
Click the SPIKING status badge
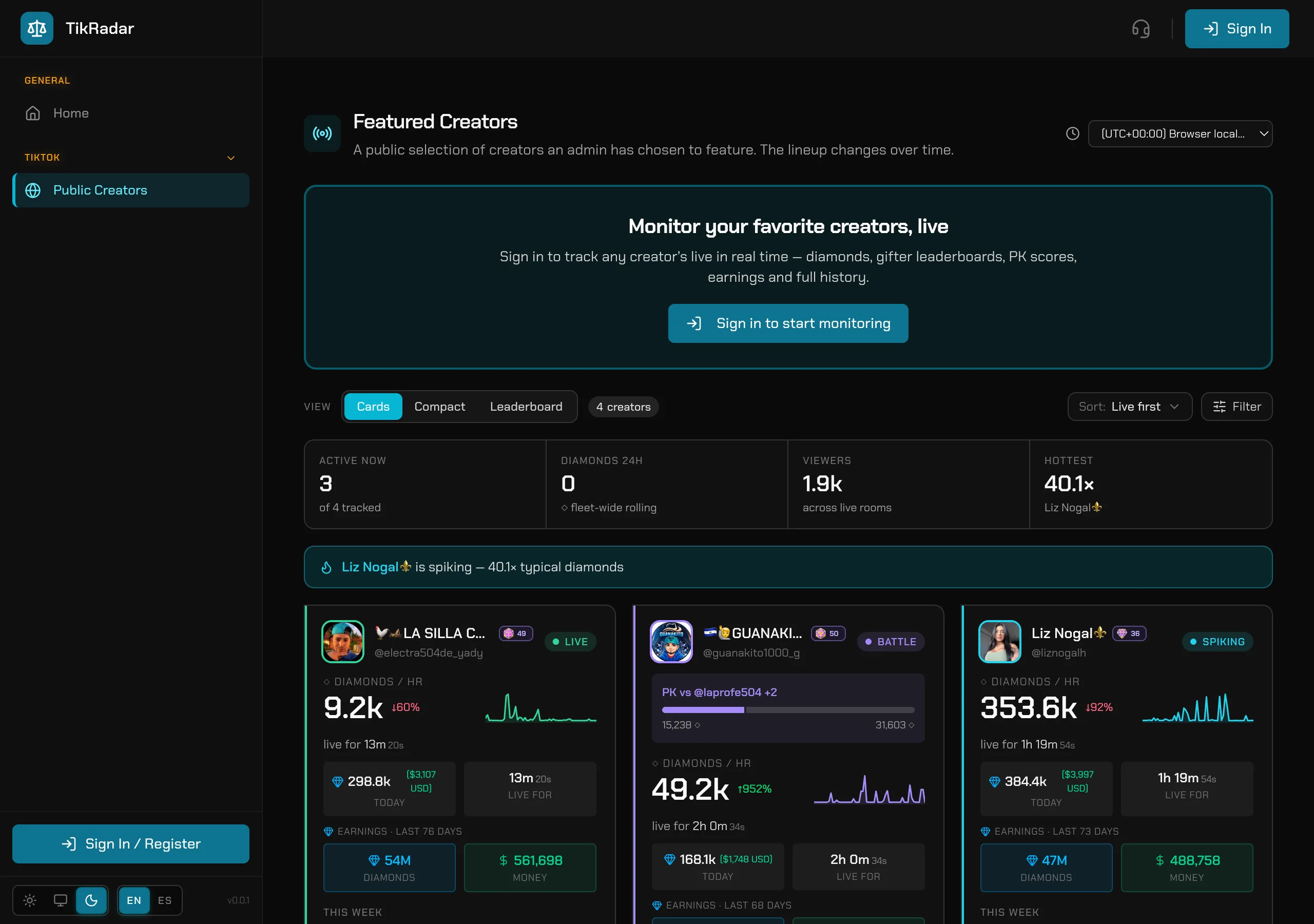pos(1218,642)
